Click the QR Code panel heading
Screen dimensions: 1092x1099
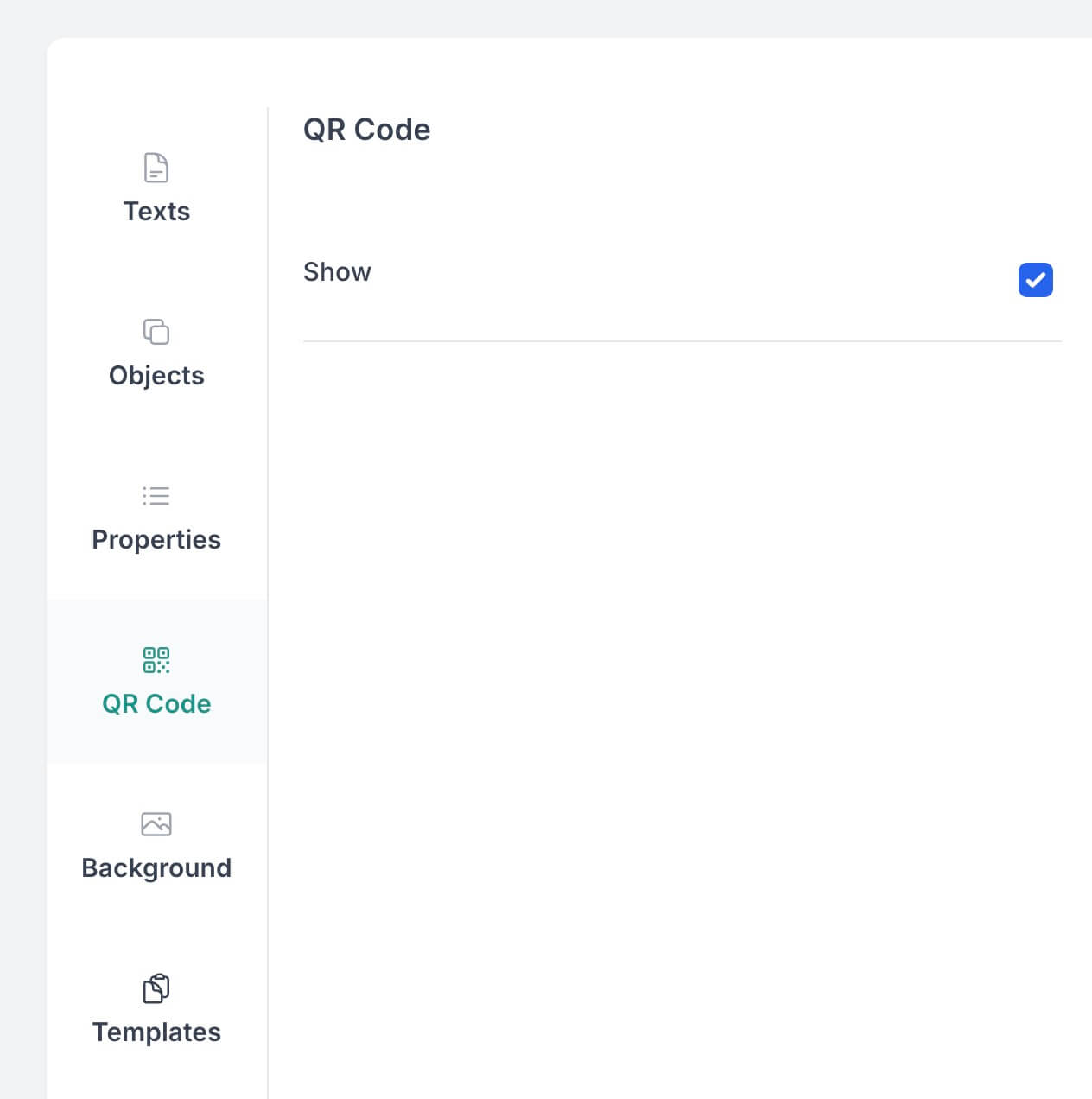(366, 130)
